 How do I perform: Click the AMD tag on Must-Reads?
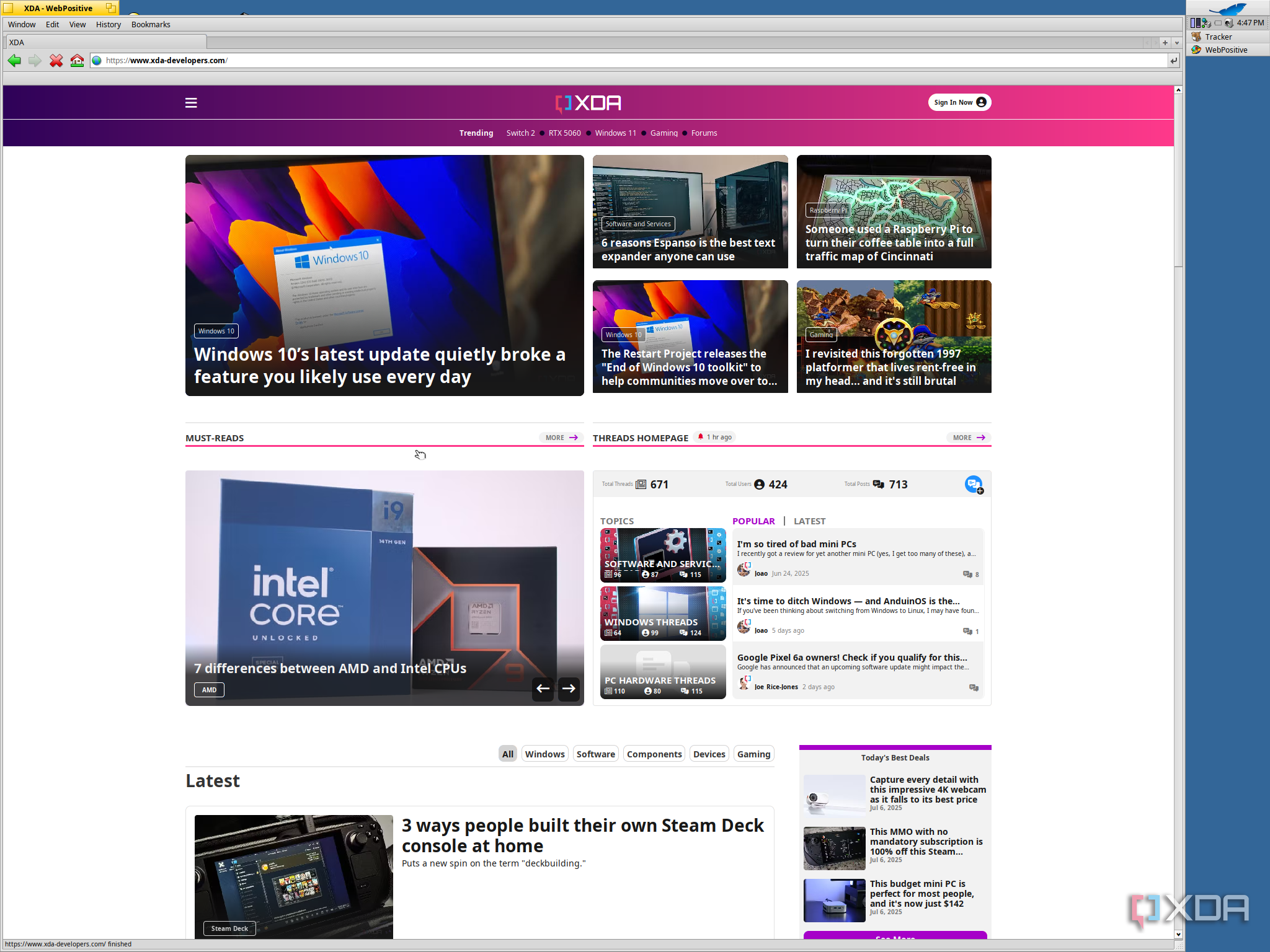[210, 690]
